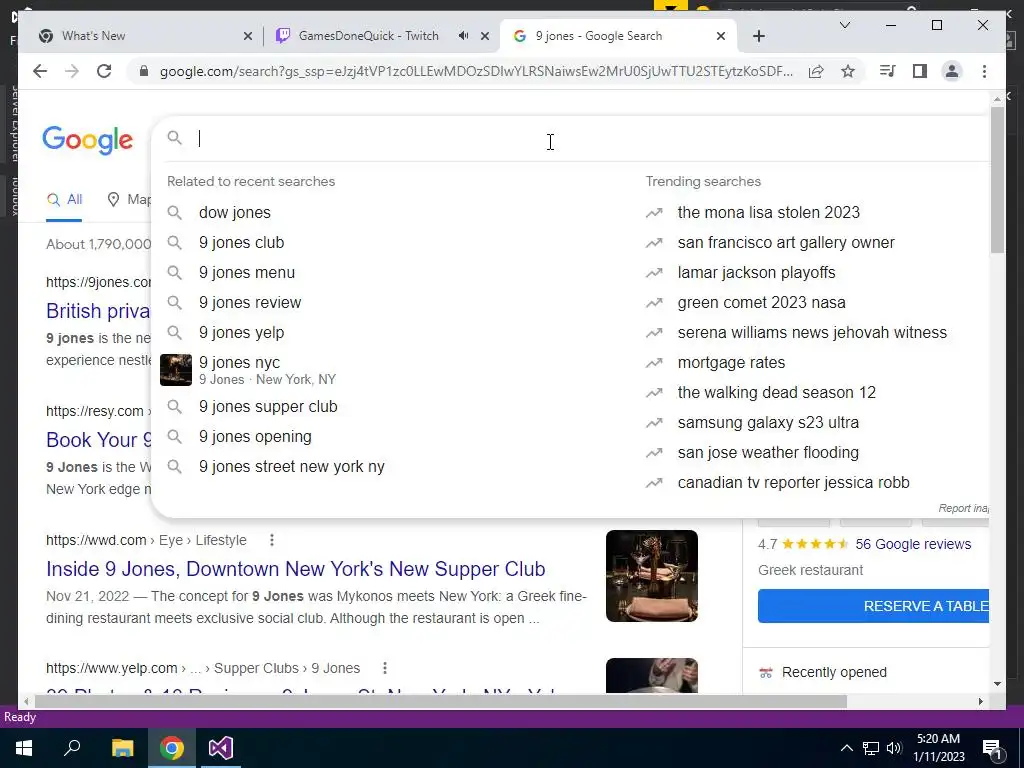Open Chrome's three-dot menu

pos(984,71)
